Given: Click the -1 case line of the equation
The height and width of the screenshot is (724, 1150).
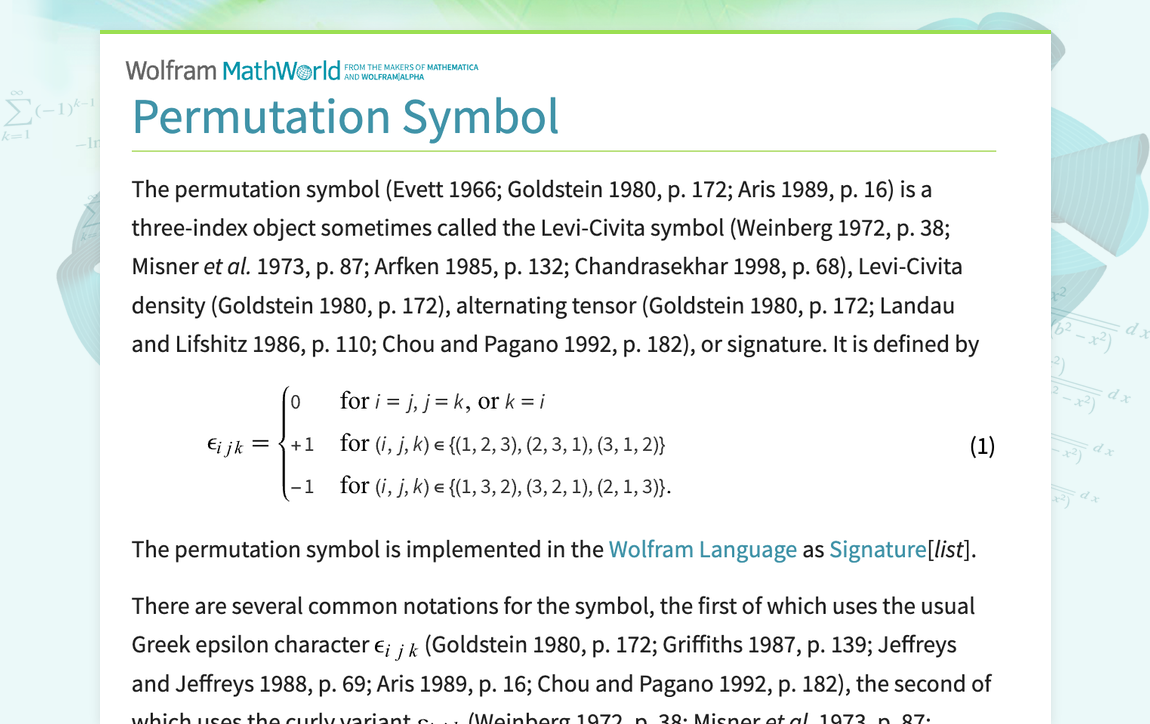Looking at the screenshot, I should click(302, 486).
